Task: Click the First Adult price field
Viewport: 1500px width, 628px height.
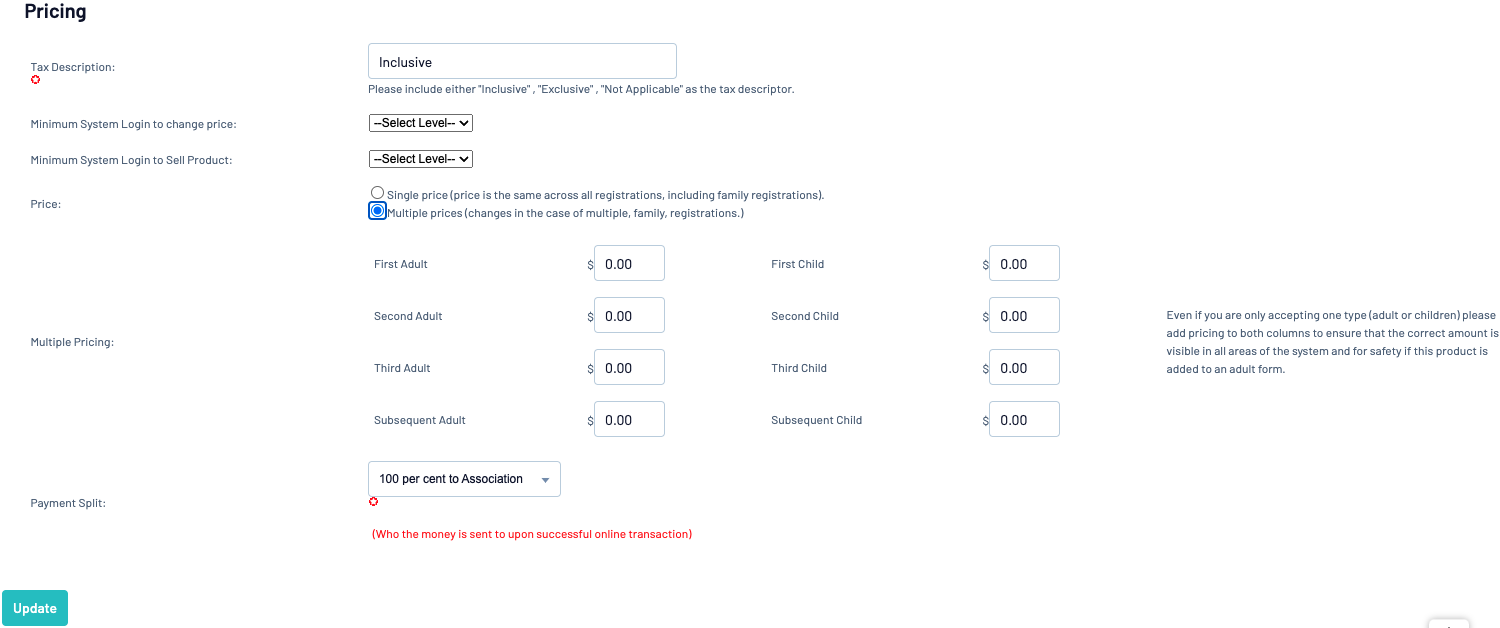Action: pyautogui.click(x=629, y=264)
